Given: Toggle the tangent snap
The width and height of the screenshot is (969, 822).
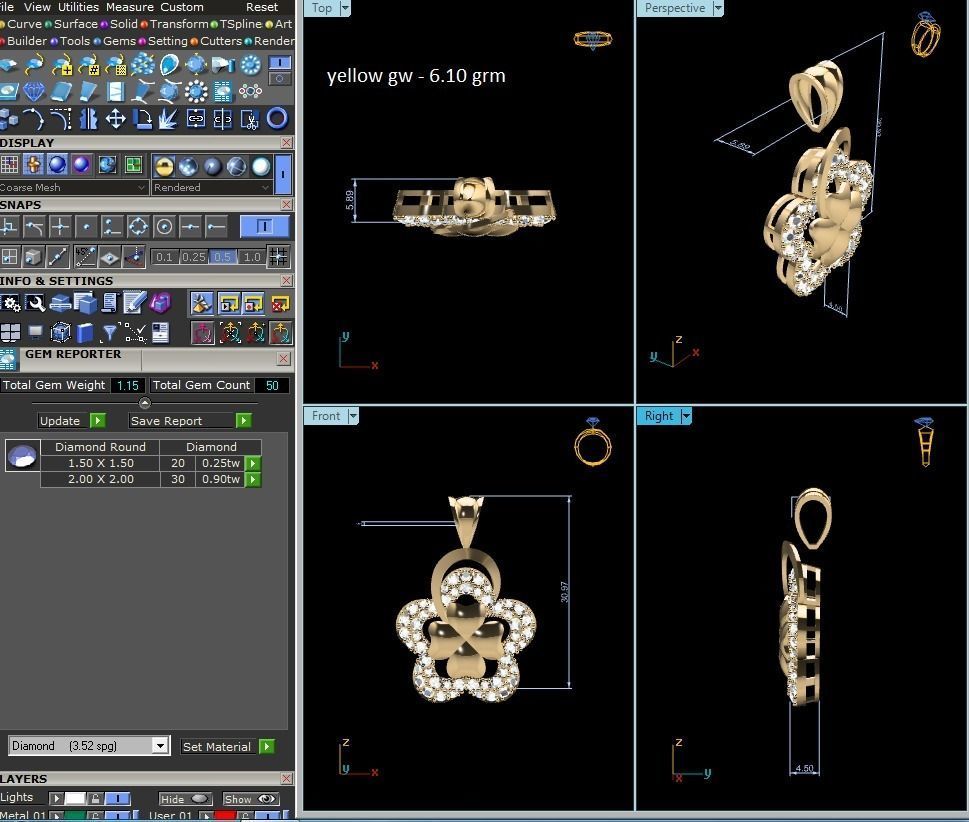Looking at the screenshot, I should pyautogui.click(x=35, y=227).
